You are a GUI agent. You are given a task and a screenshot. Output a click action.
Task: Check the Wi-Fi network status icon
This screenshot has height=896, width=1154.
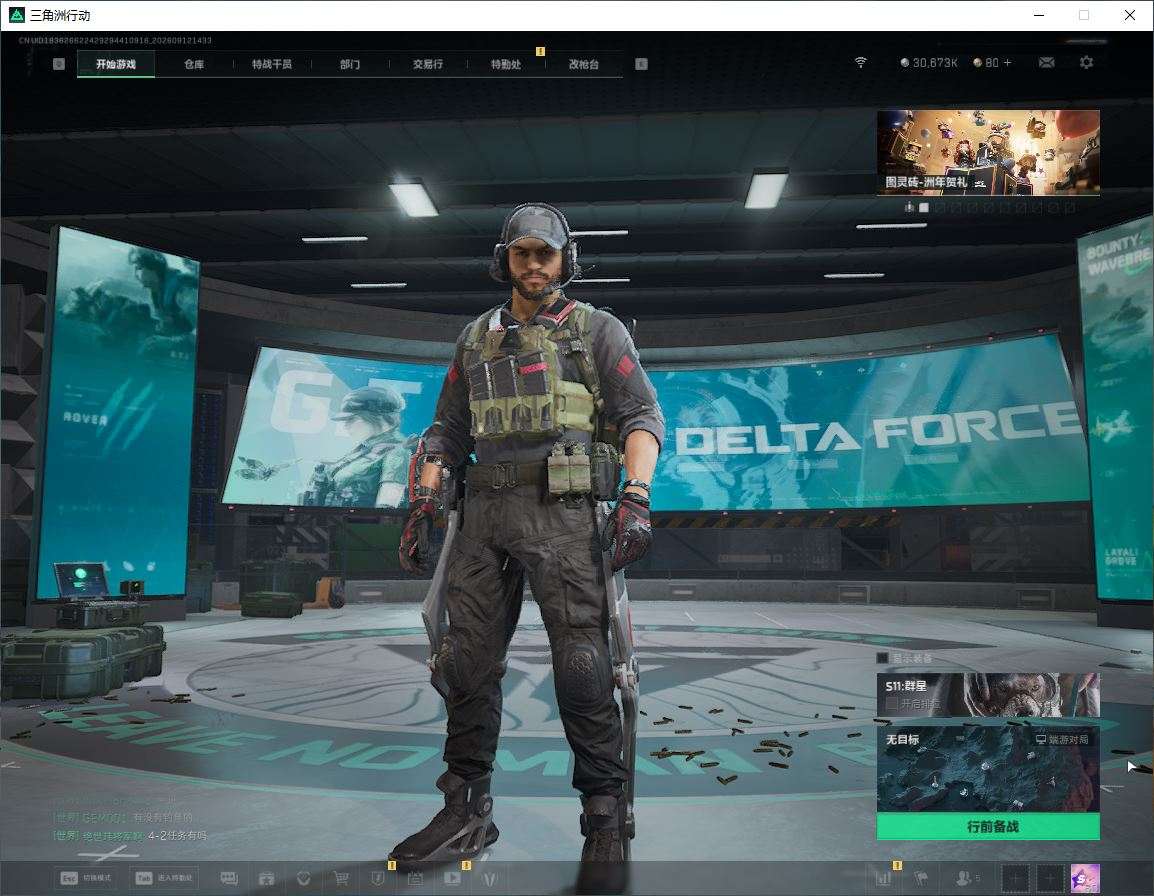click(x=860, y=63)
